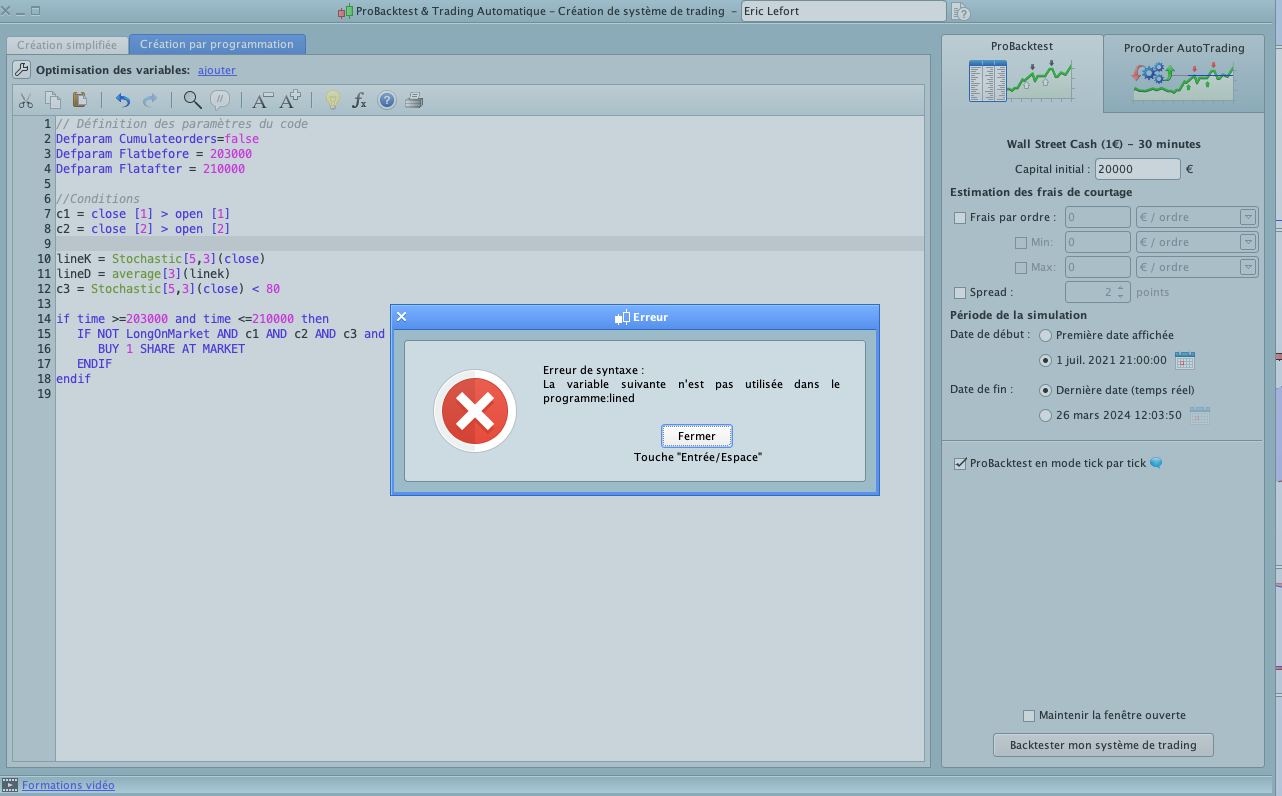The width and height of the screenshot is (1282, 796).
Task: Click the Capital initial input field
Action: 1138,170
